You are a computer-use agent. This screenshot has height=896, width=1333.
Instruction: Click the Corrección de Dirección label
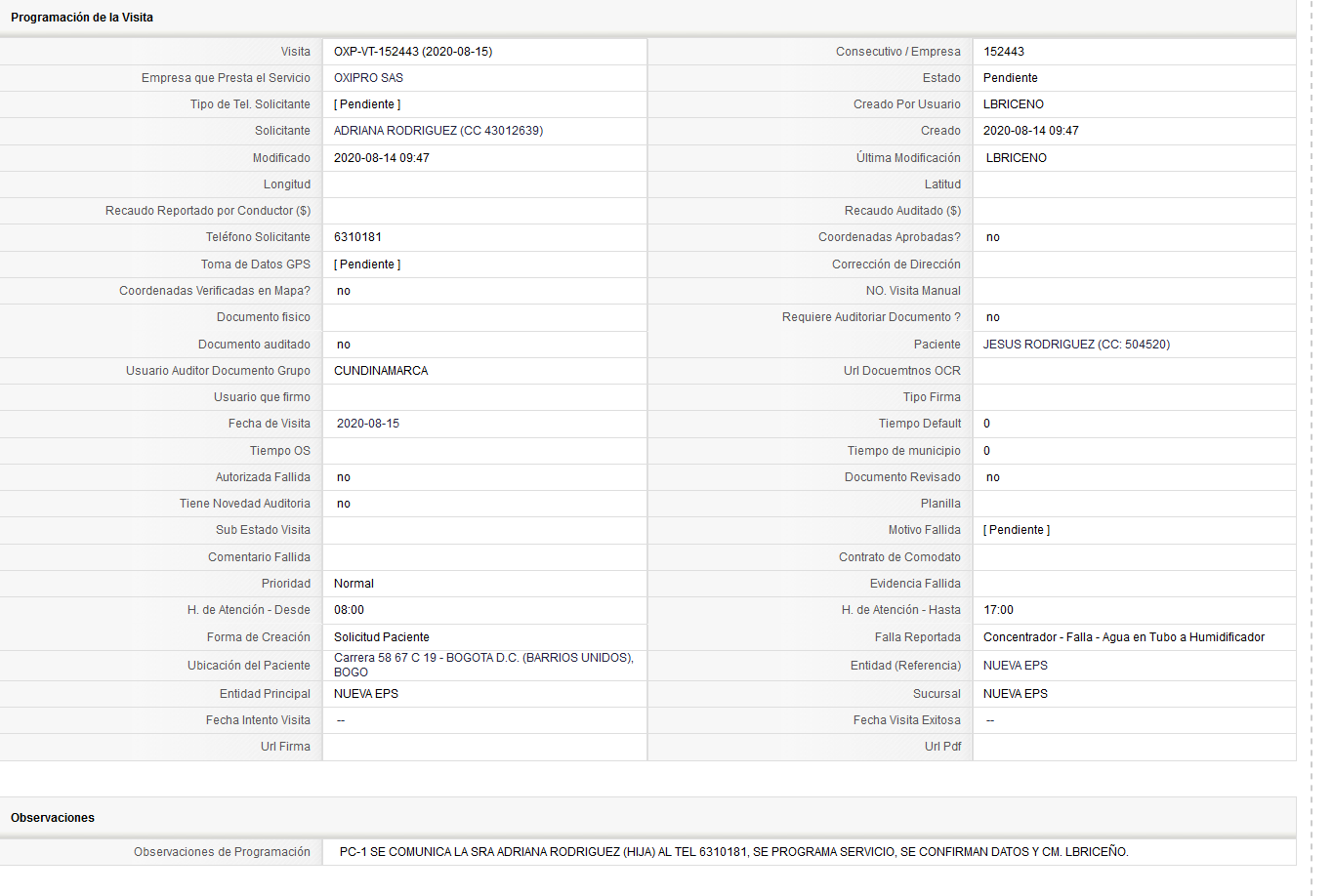(x=896, y=265)
